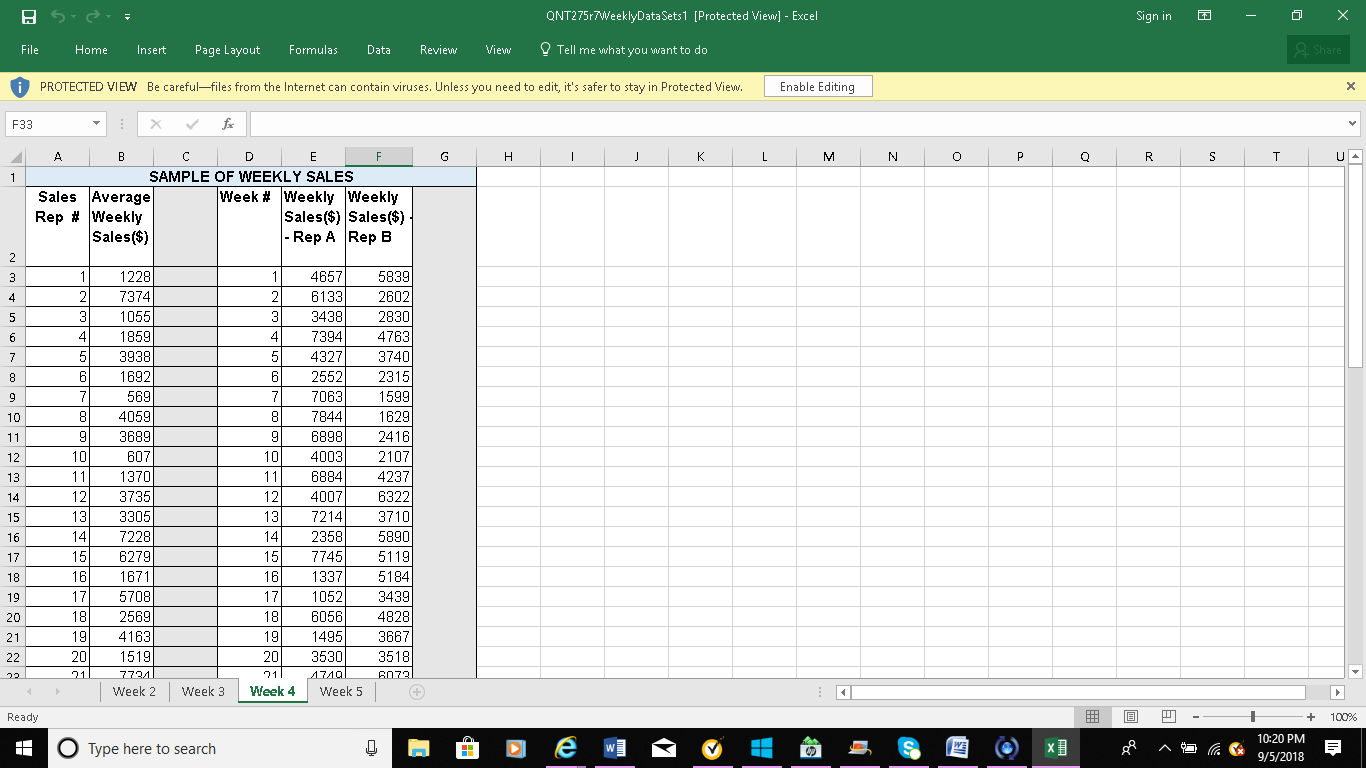
Task: Click the zoom out minus icon
Action: tap(1197, 717)
